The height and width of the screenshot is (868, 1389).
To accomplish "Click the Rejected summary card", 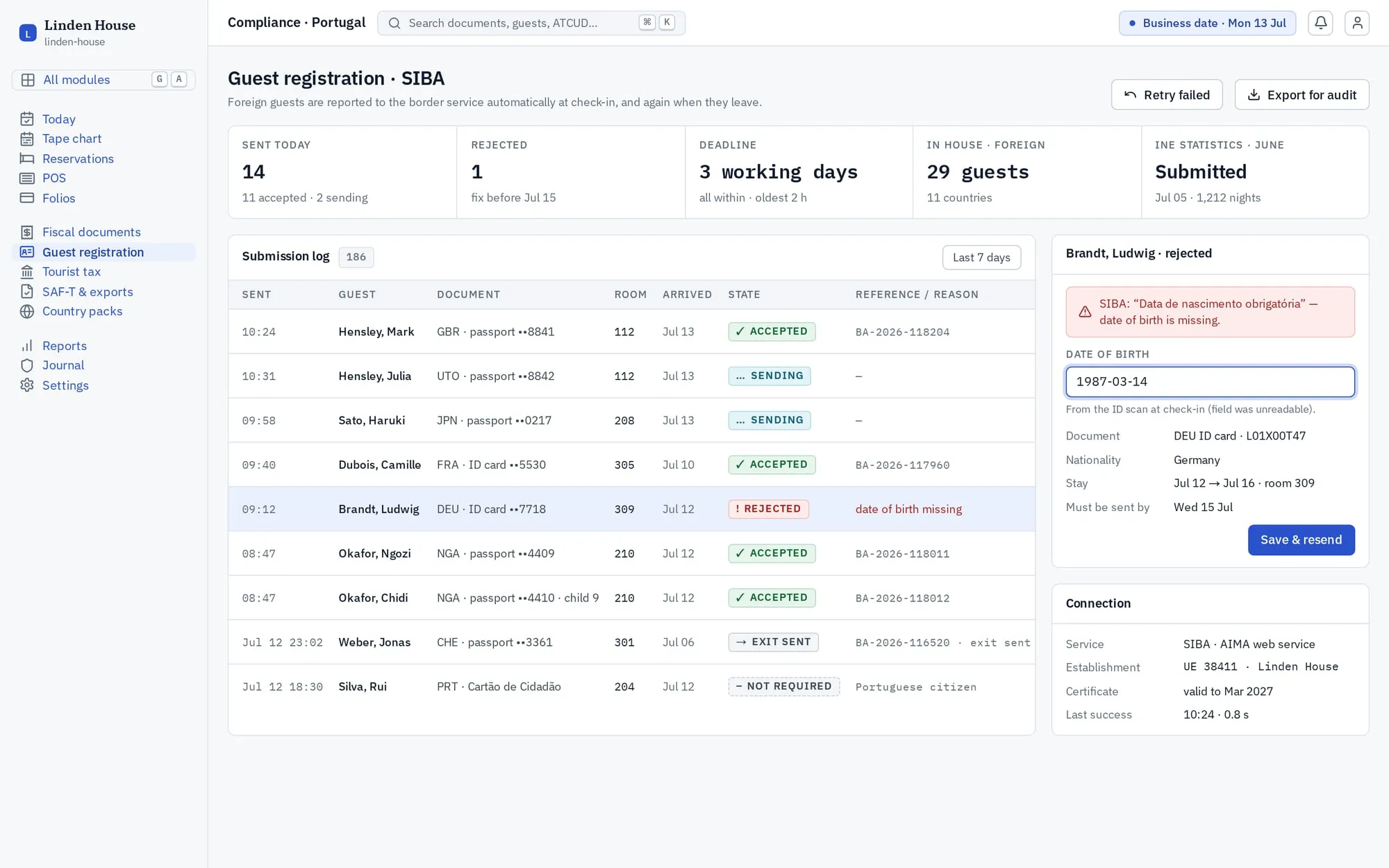I will tap(571, 172).
